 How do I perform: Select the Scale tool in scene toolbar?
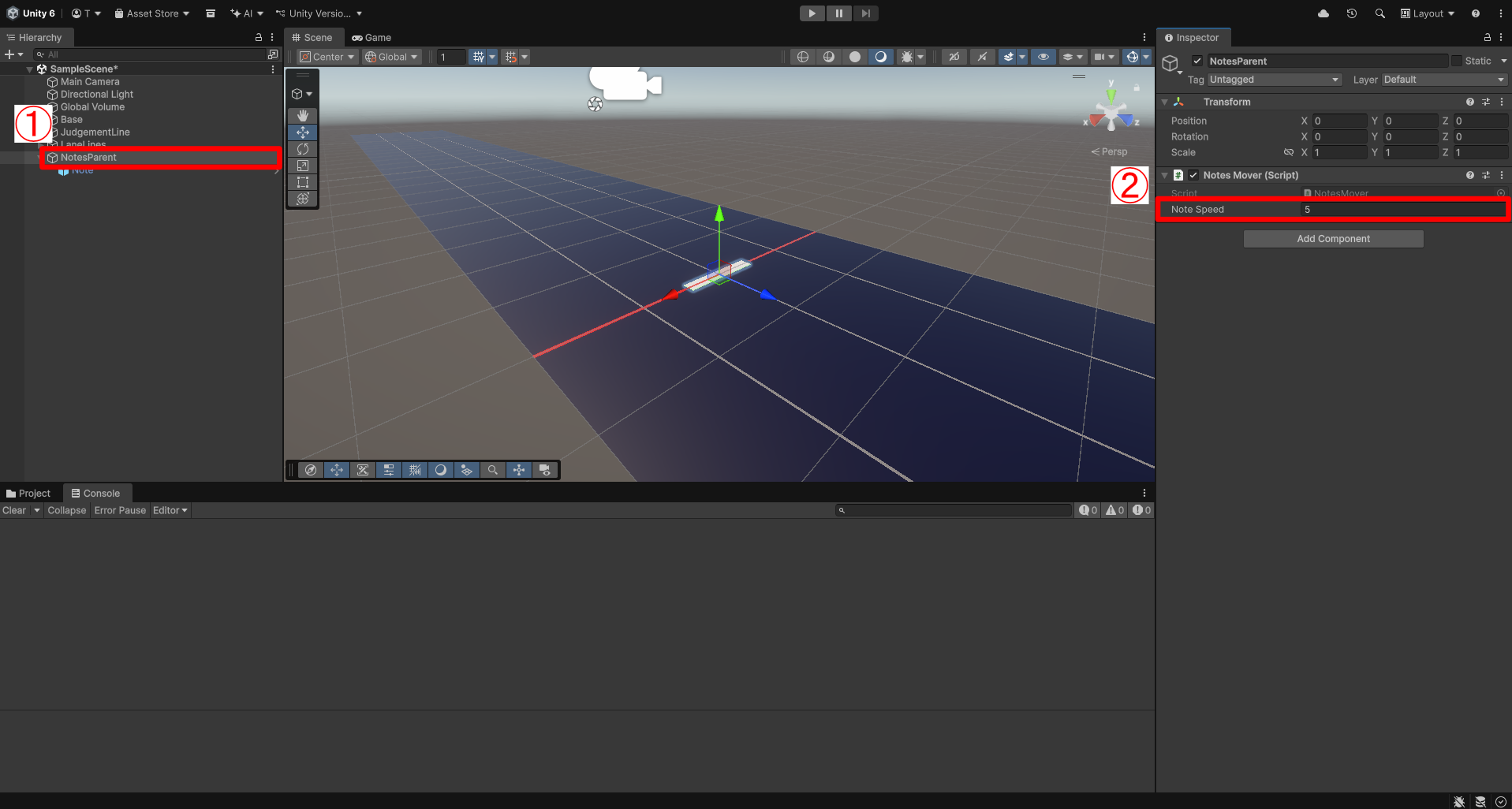(x=302, y=166)
